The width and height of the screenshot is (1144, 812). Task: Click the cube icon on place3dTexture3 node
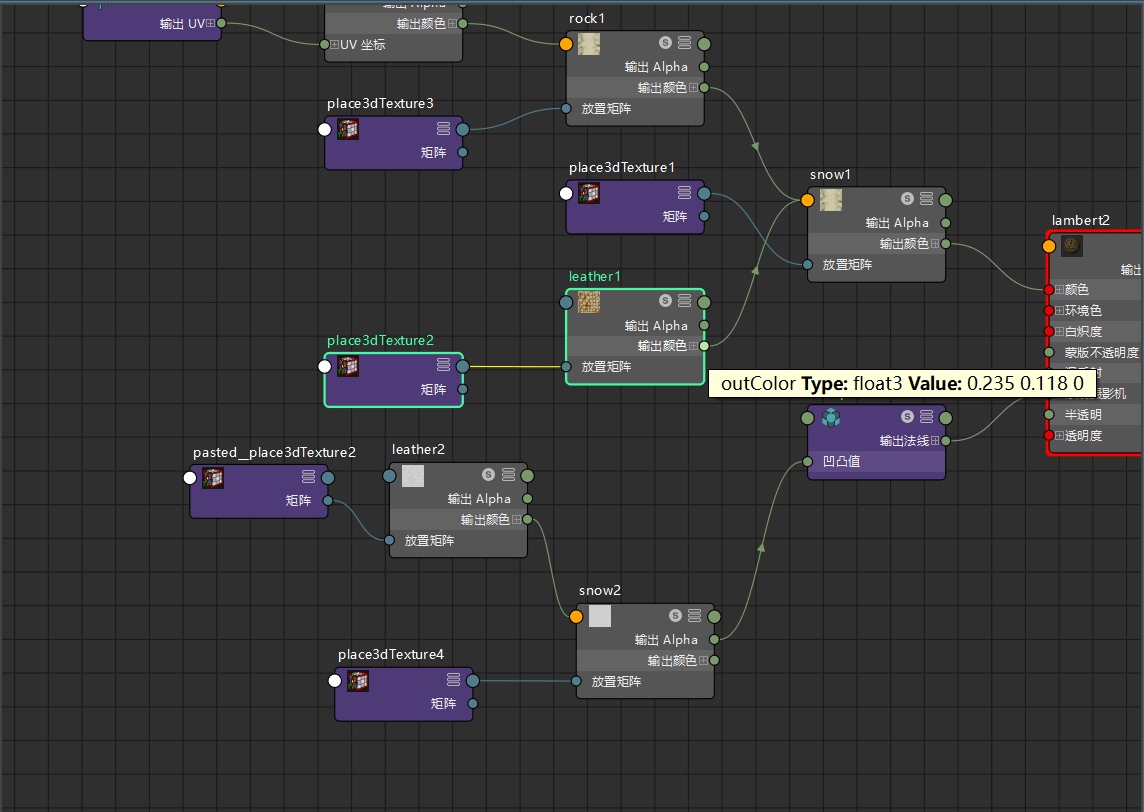348,129
